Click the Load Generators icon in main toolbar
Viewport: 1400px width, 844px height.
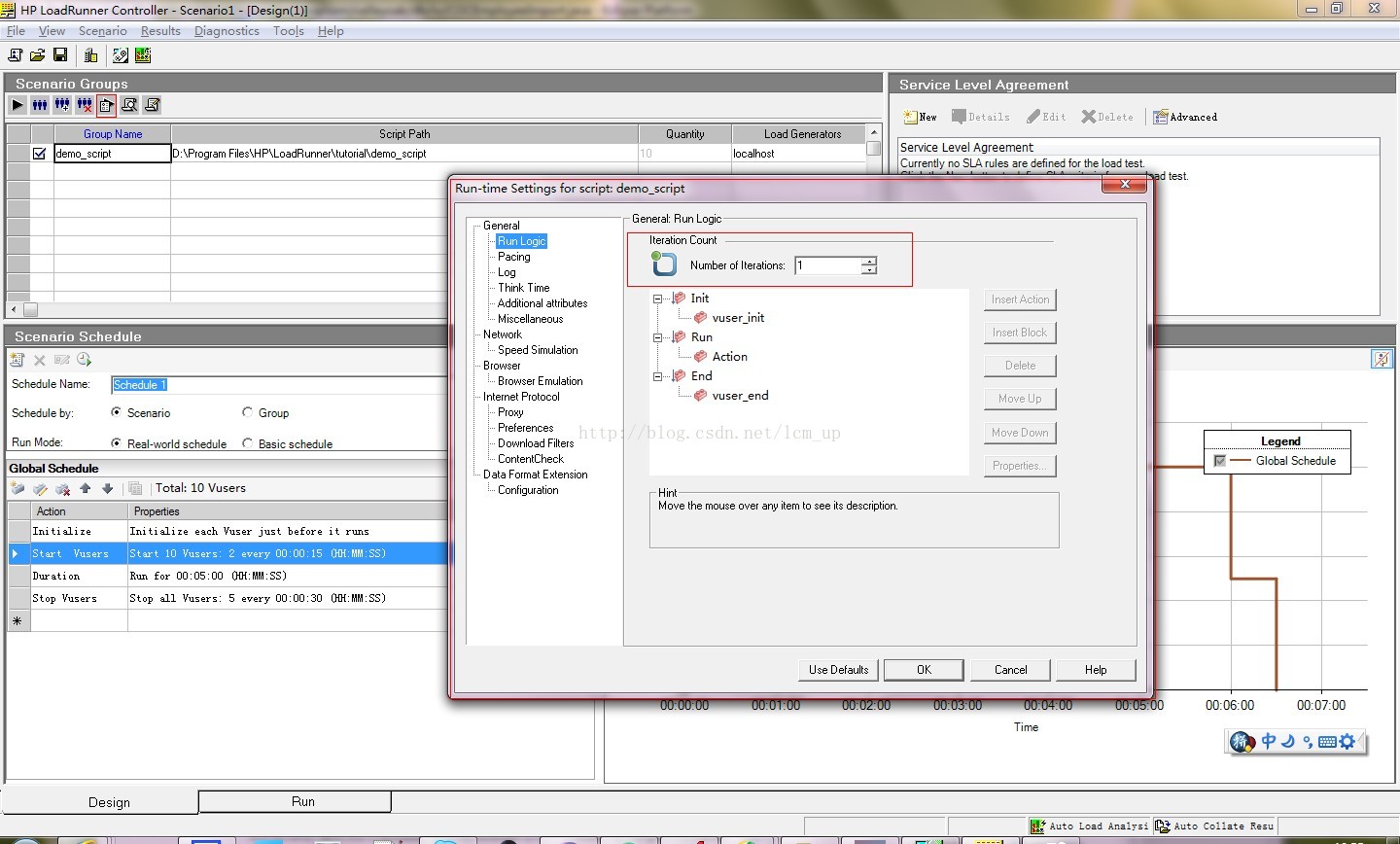[90, 55]
